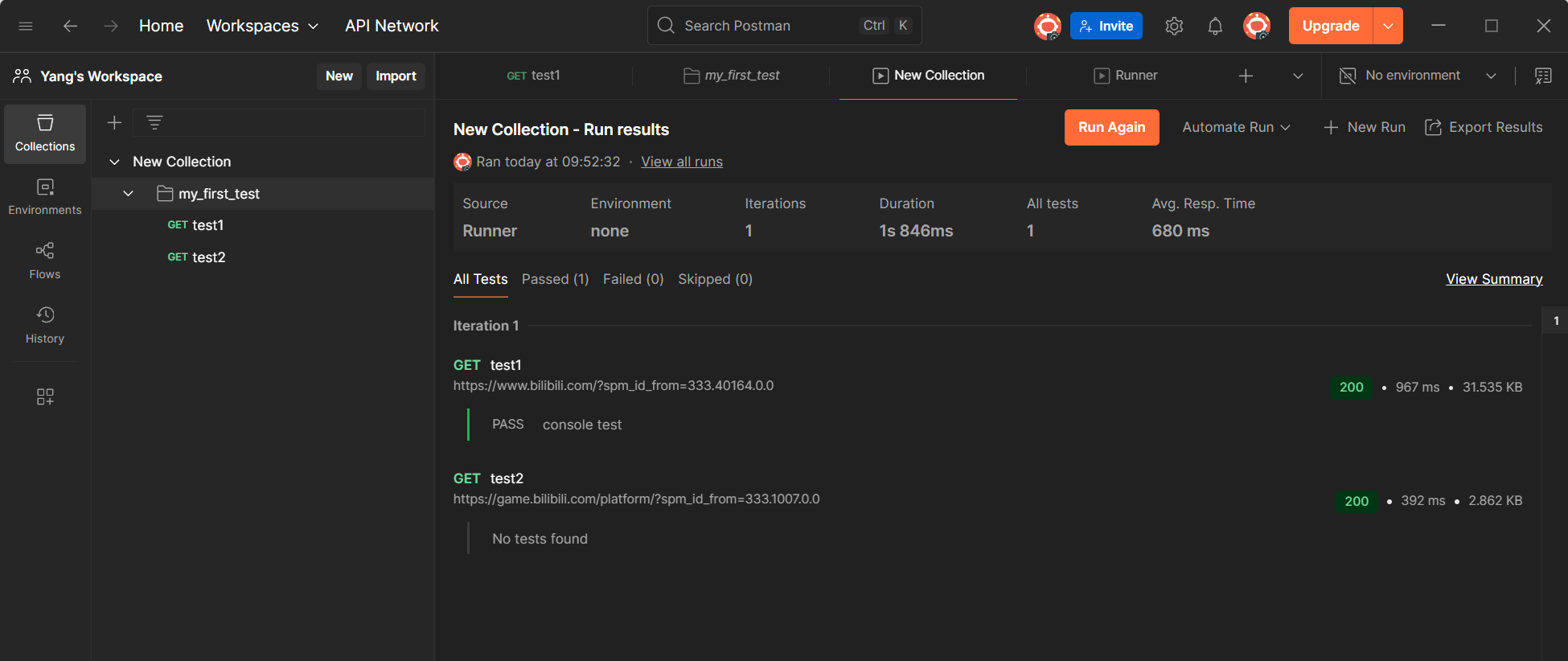Open the Environments sidebar panel
This screenshot has width=1568, height=661.
[45, 197]
